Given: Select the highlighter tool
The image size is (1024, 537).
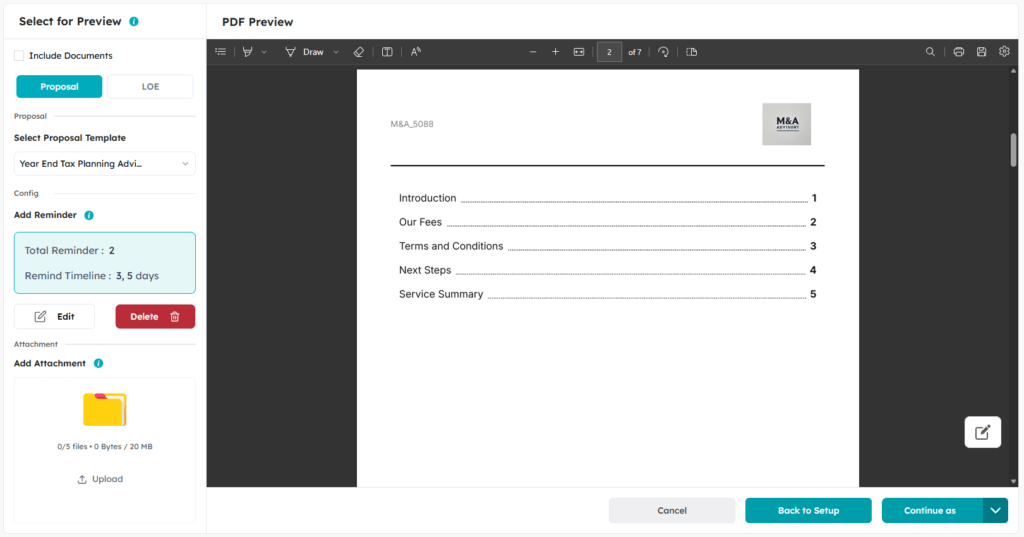Looking at the screenshot, I should pyautogui.click(x=248, y=52).
